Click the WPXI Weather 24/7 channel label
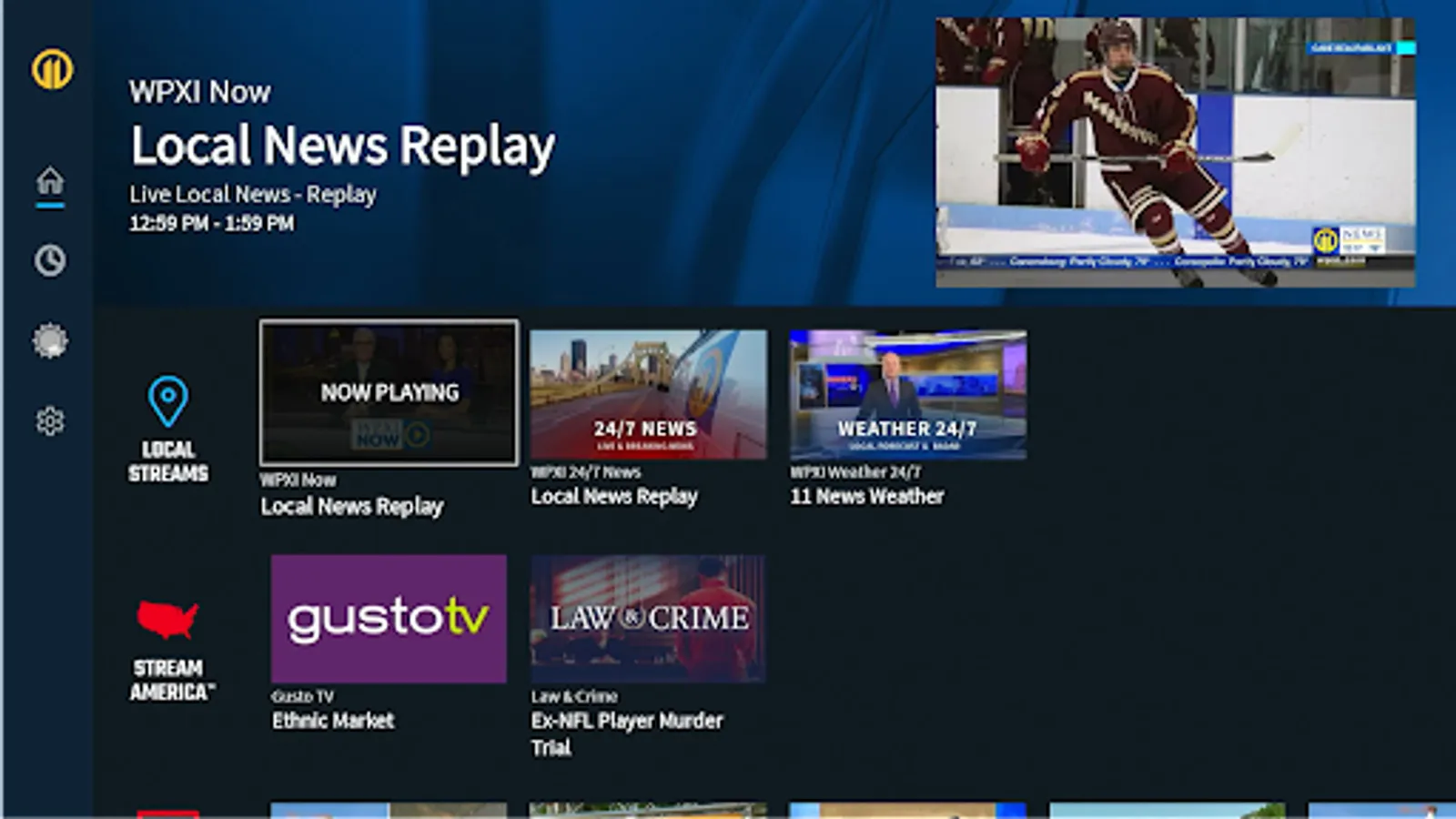 [855, 471]
